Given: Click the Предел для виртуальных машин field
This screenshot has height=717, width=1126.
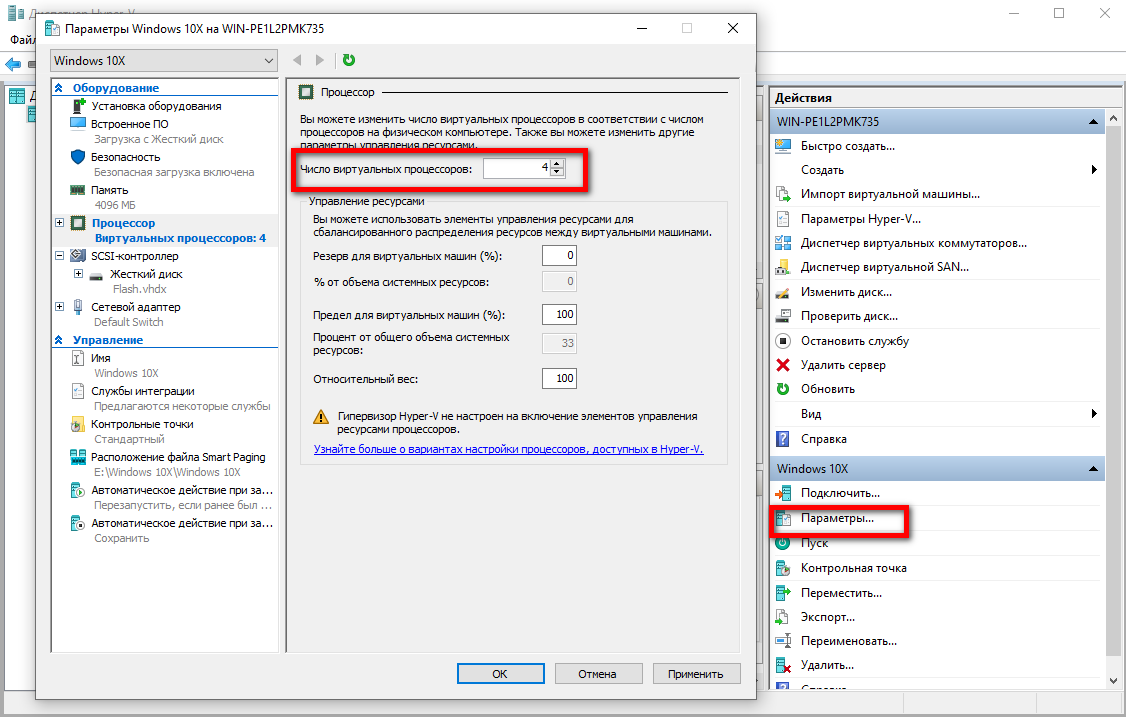Looking at the screenshot, I should [x=559, y=314].
